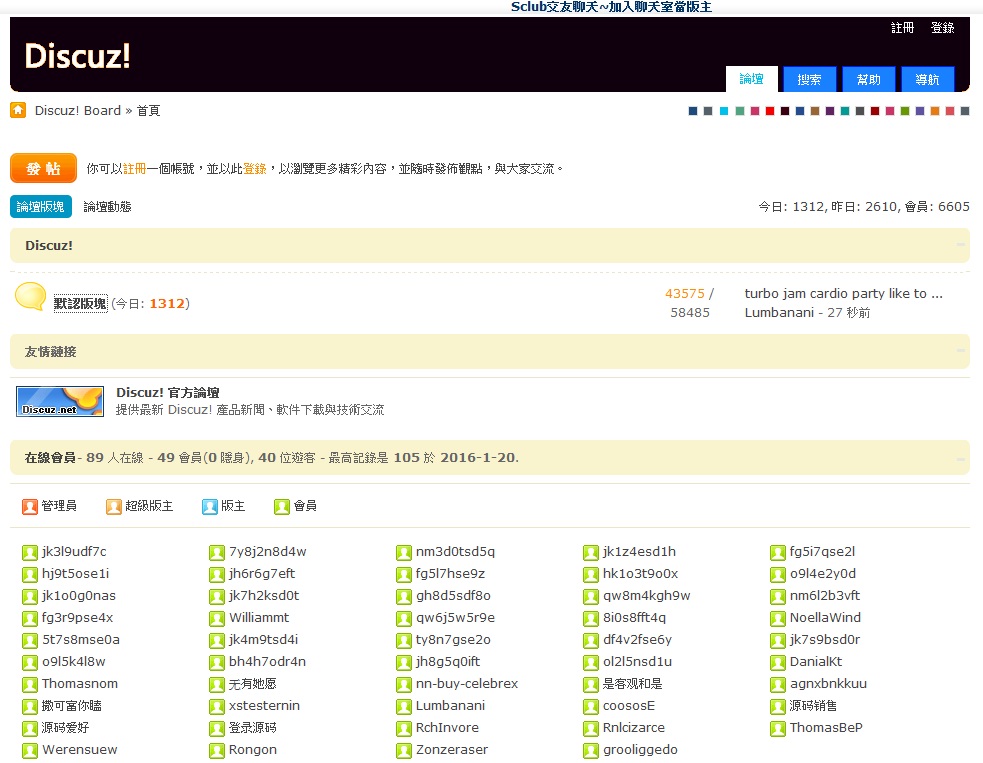Click the member icon beside NoellaWind
The height and width of the screenshot is (763, 983).
[x=778, y=619]
